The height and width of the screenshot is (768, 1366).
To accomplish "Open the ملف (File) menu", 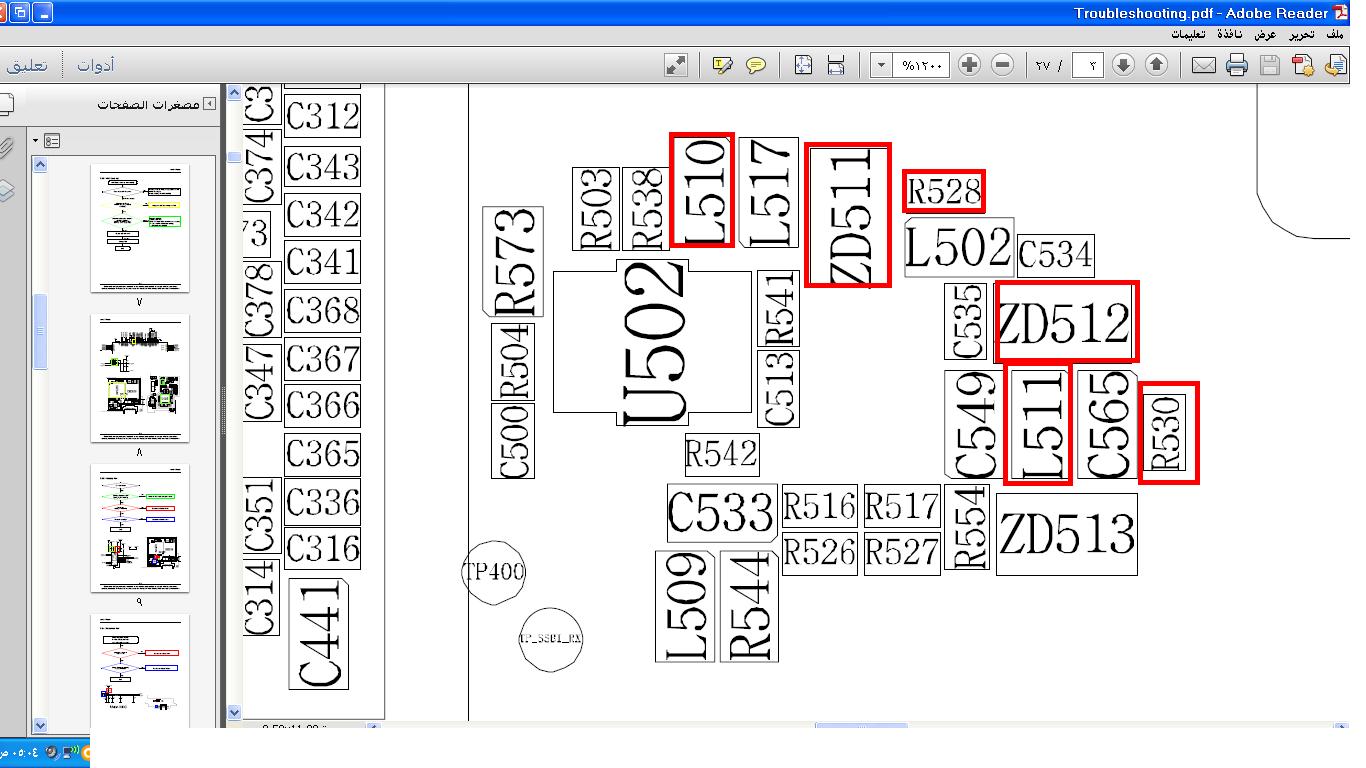I will 1335,35.
